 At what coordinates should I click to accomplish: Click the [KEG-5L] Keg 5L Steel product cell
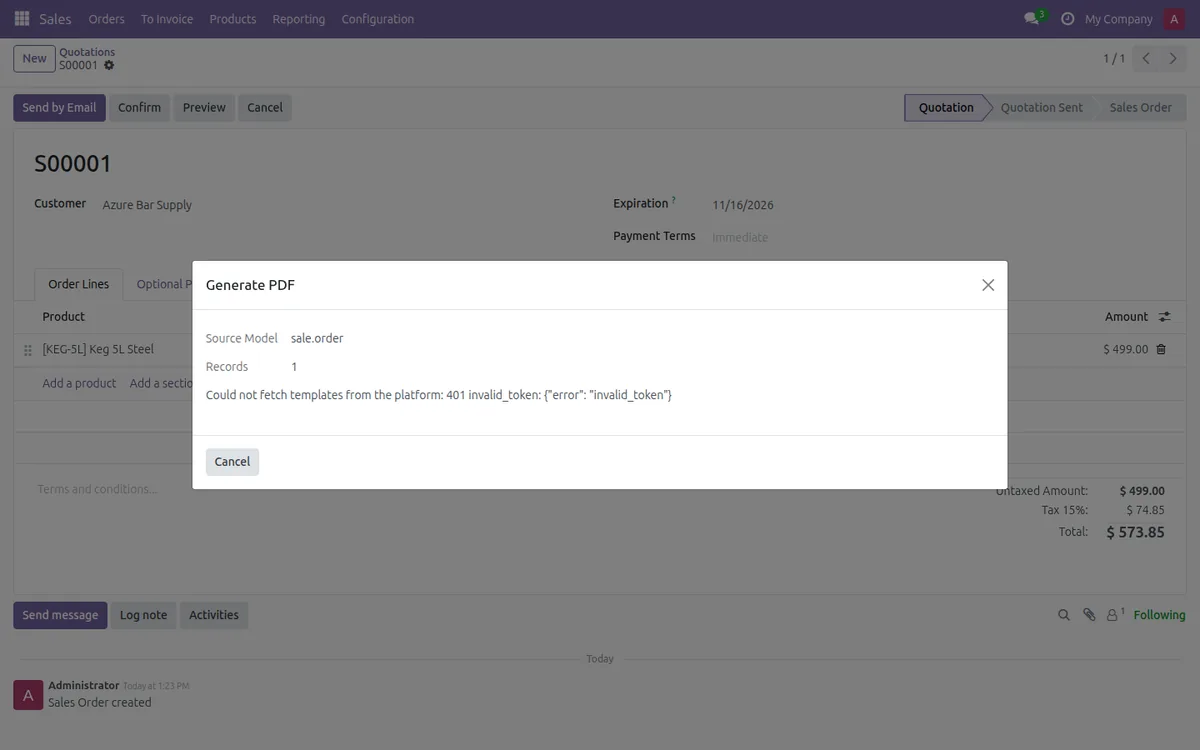[98, 349]
